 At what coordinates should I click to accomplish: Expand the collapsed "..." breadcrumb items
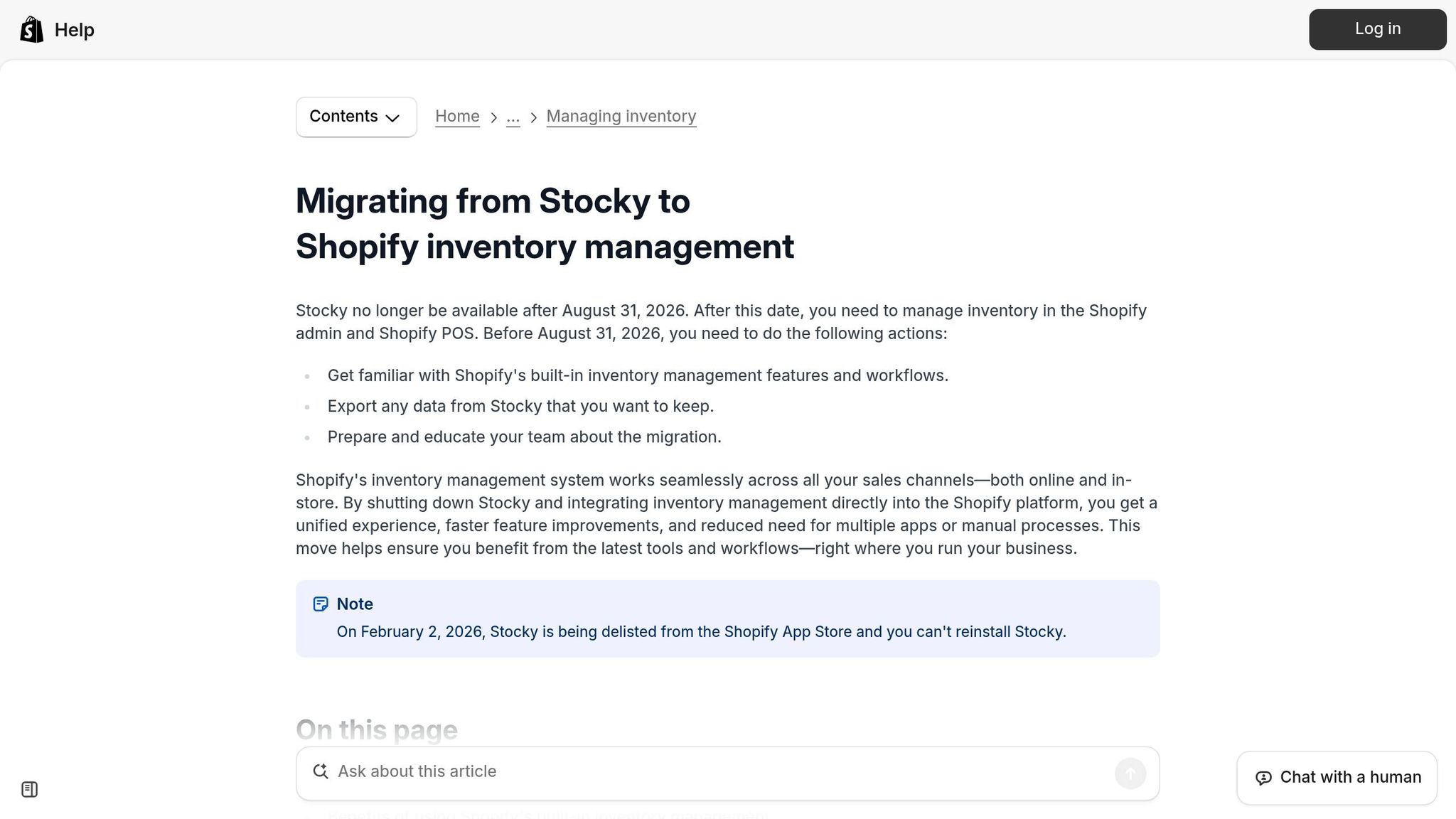click(513, 117)
